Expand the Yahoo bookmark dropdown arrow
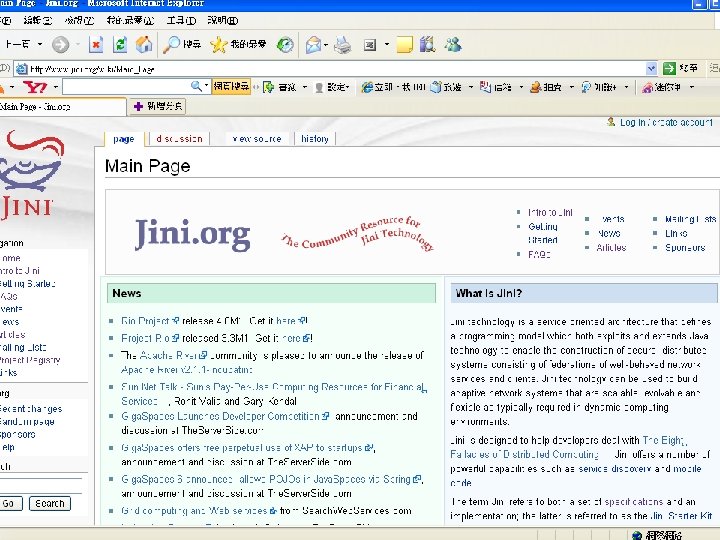This screenshot has height=540, width=720. pos(304,87)
